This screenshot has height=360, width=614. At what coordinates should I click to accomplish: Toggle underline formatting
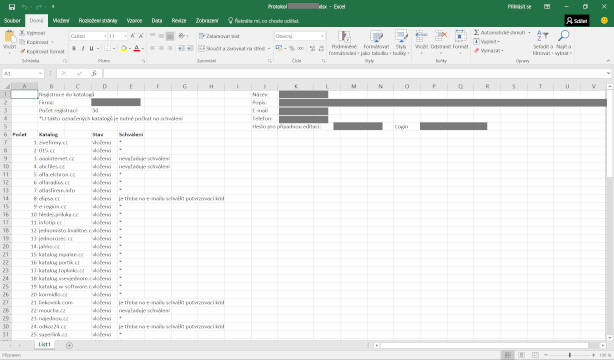point(91,48)
